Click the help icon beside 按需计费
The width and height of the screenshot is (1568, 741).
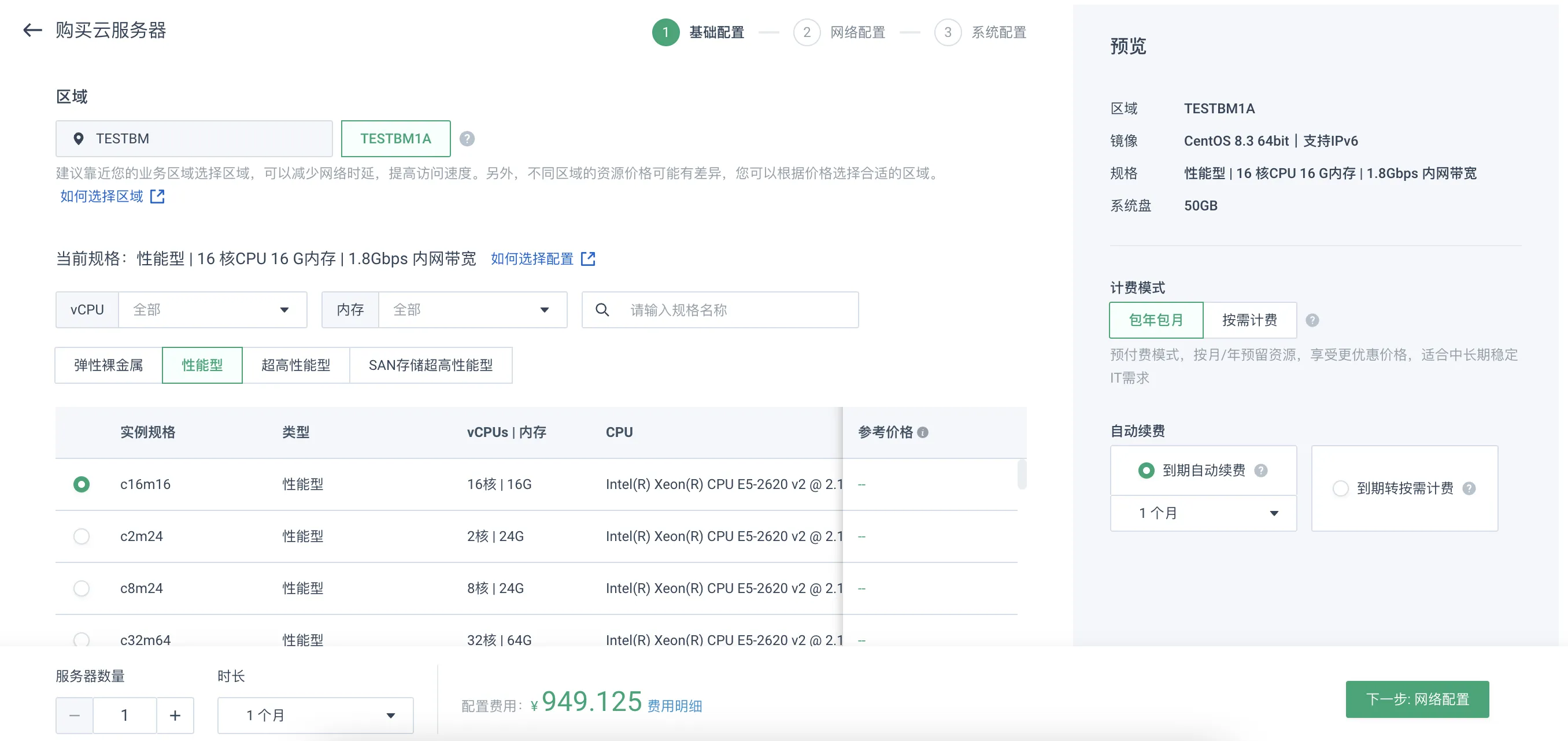click(1312, 320)
